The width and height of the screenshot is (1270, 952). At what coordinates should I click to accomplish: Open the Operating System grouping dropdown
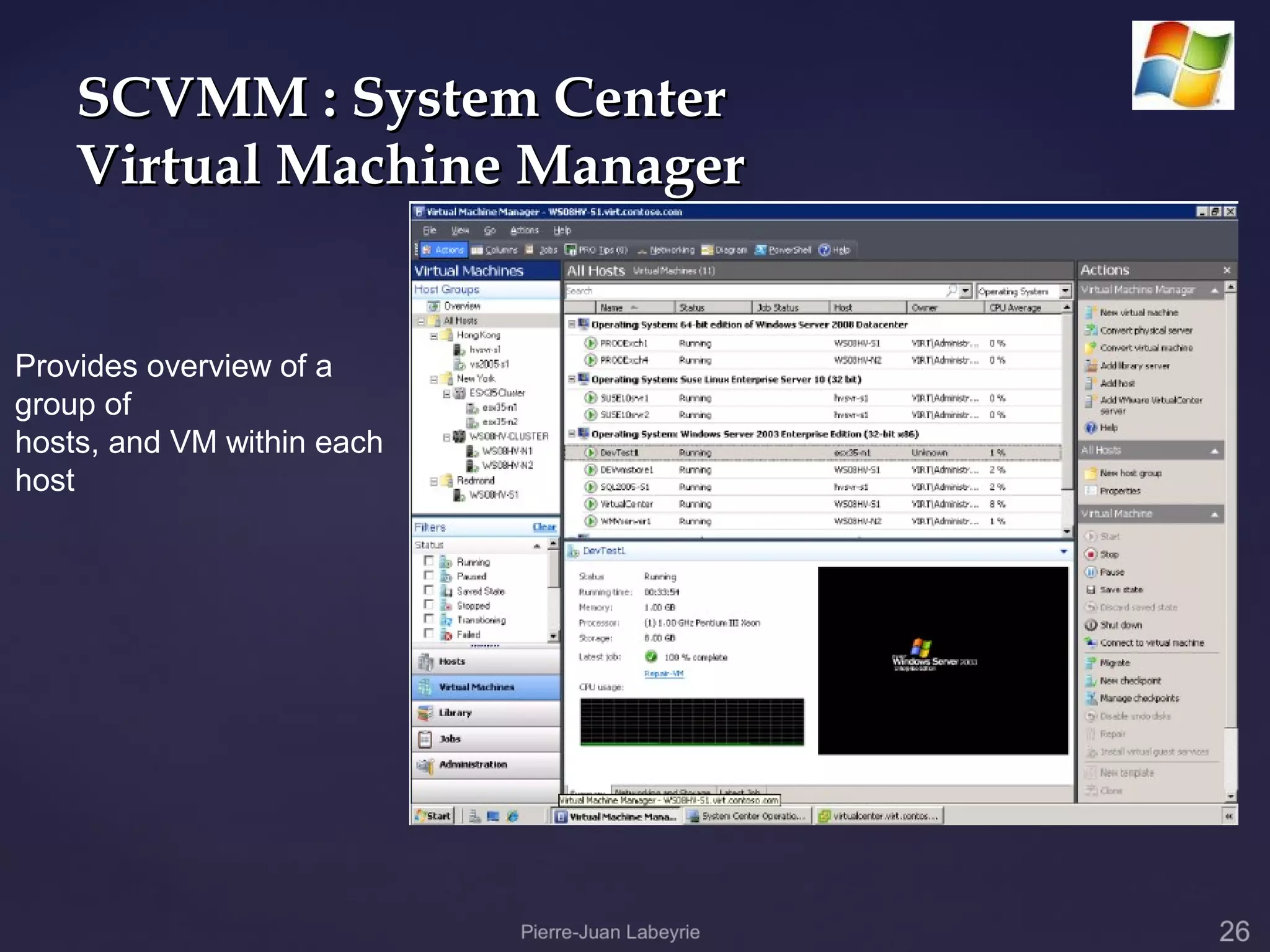pyautogui.click(x=1065, y=291)
